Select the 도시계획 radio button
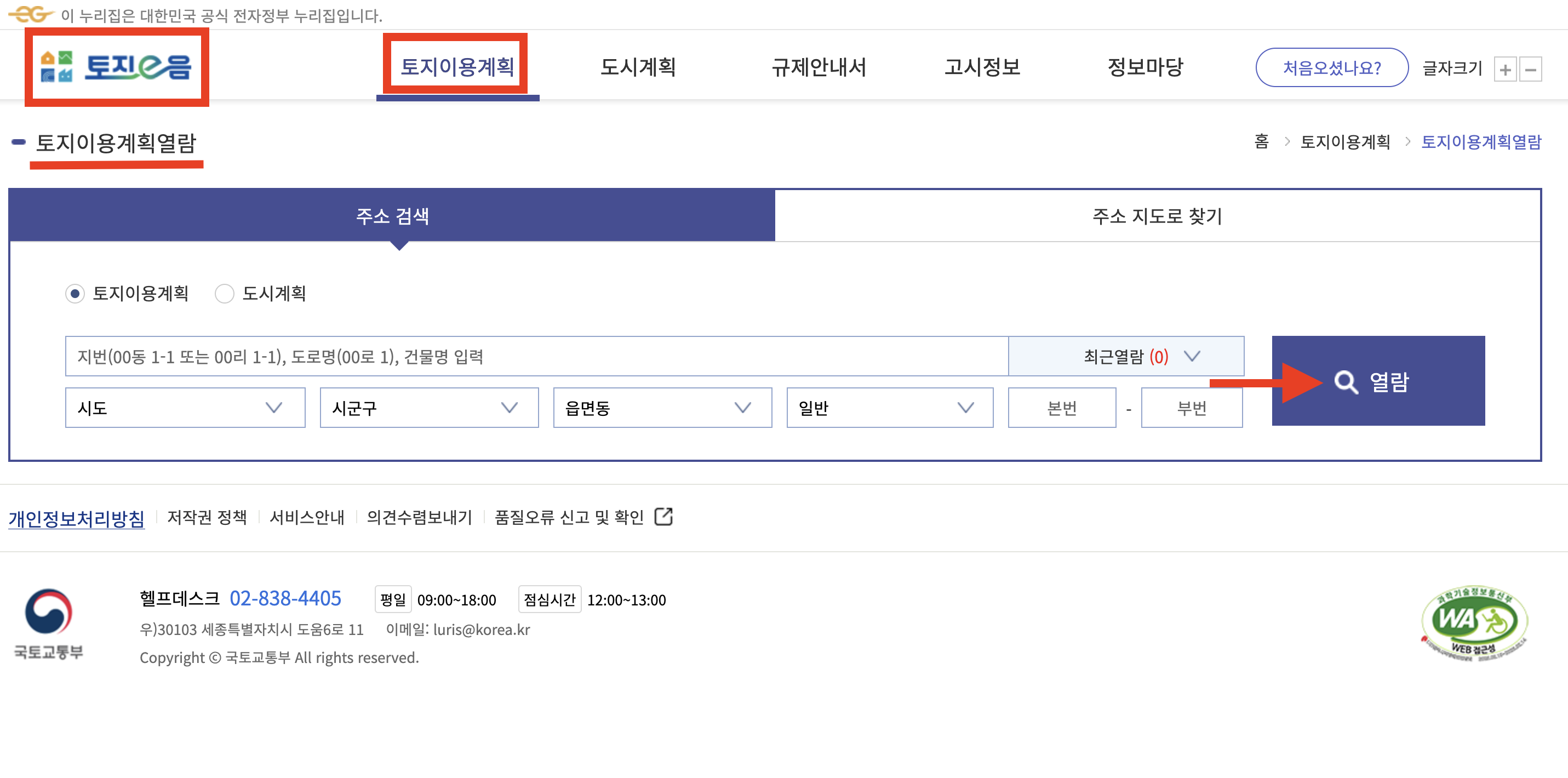 tap(225, 294)
